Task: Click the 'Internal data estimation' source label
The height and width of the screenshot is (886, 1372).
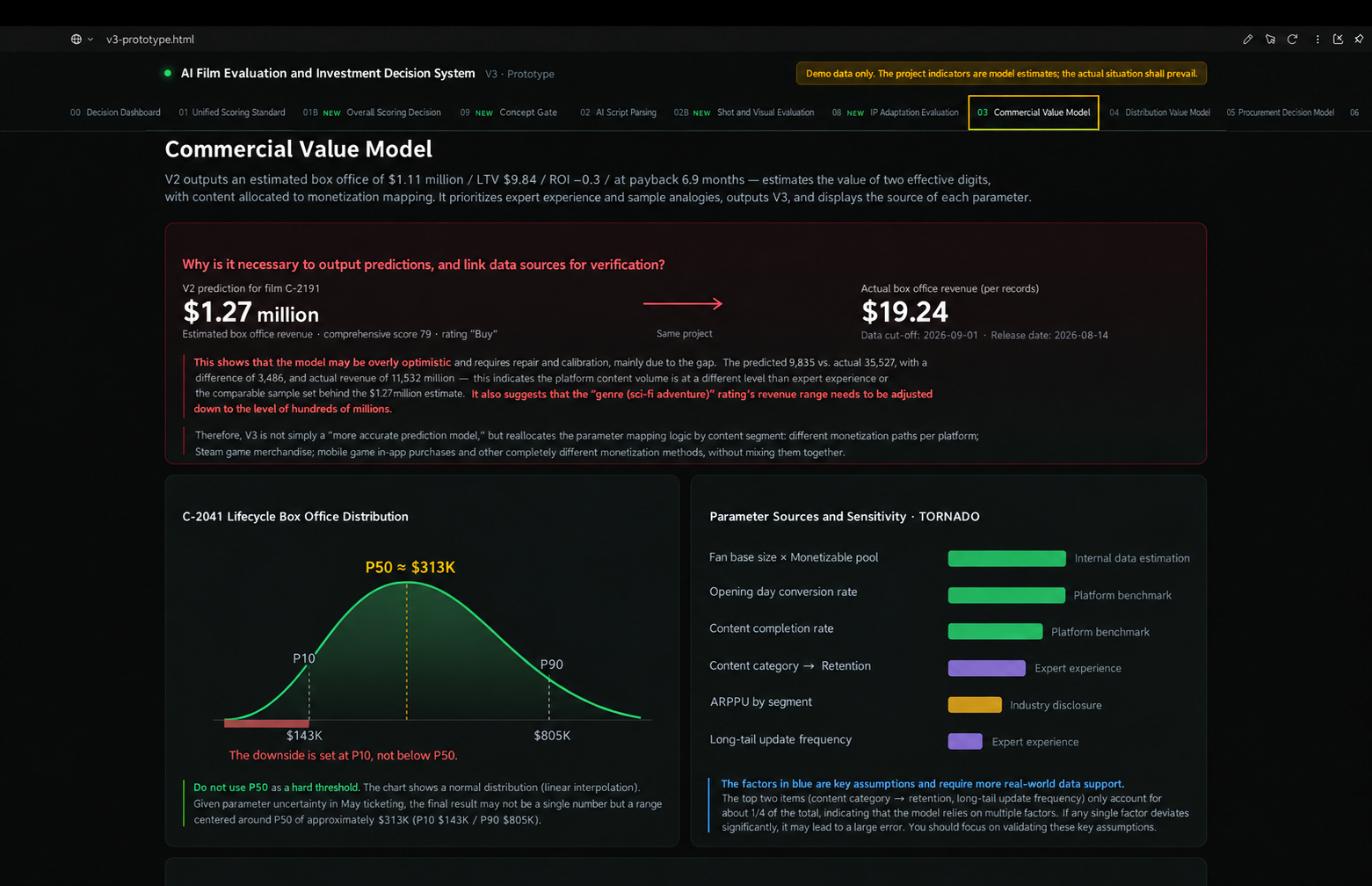Action: [x=1132, y=558]
